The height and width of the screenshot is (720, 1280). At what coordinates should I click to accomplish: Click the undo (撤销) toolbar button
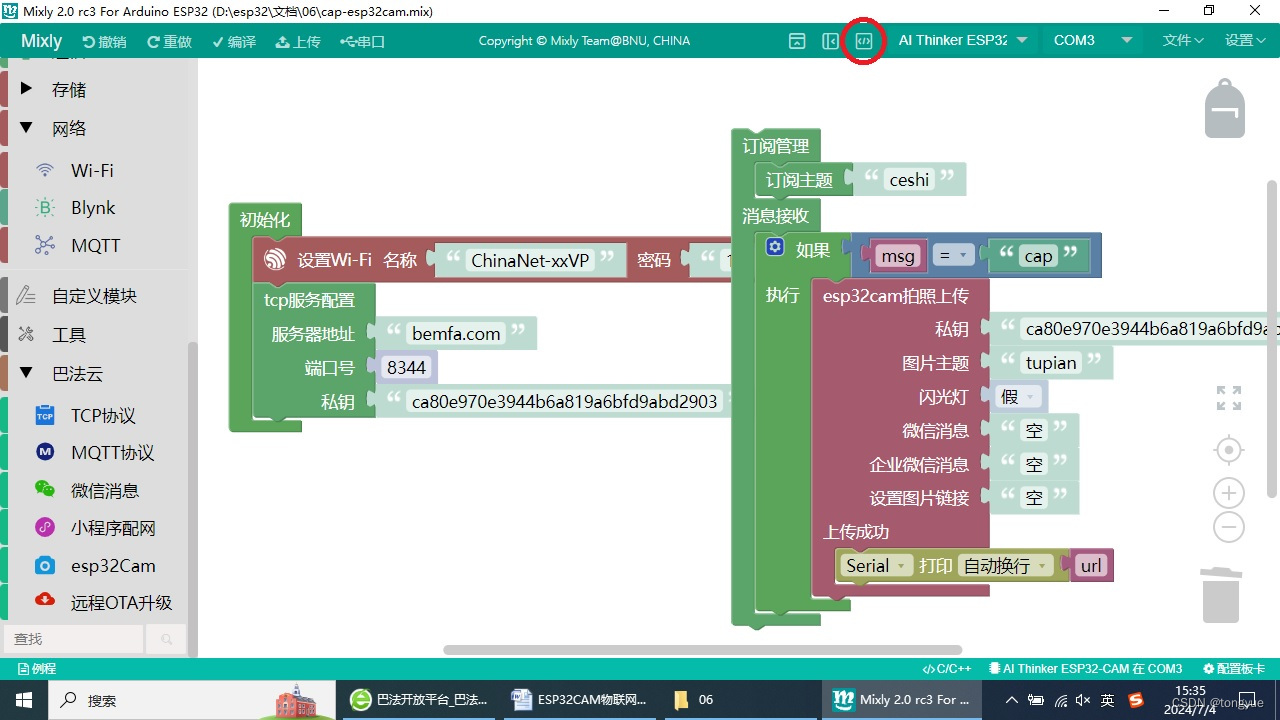(104, 41)
